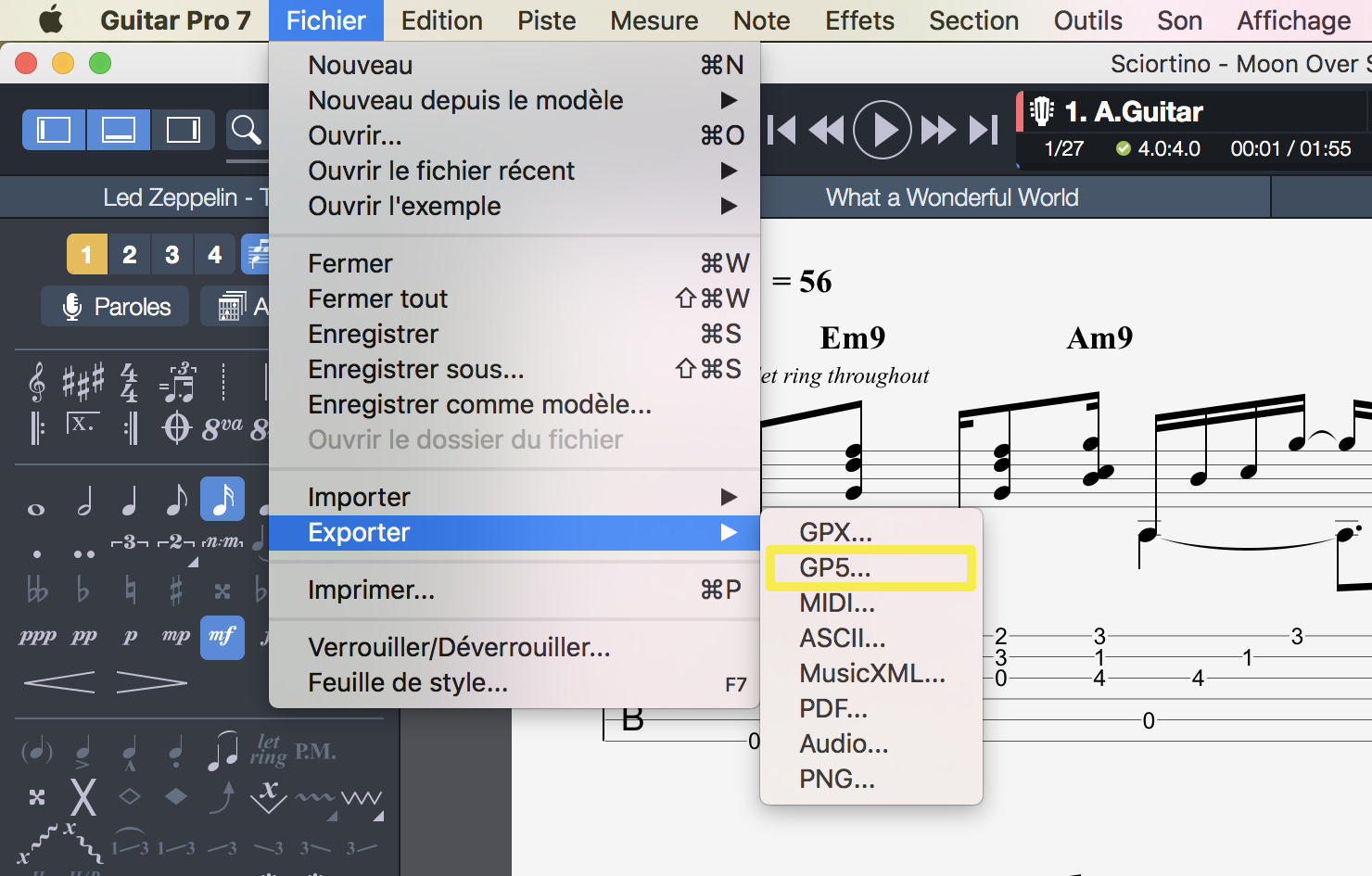Select voice 3 button
The height and width of the screenshot is (876, 1372).
[172, 254]
